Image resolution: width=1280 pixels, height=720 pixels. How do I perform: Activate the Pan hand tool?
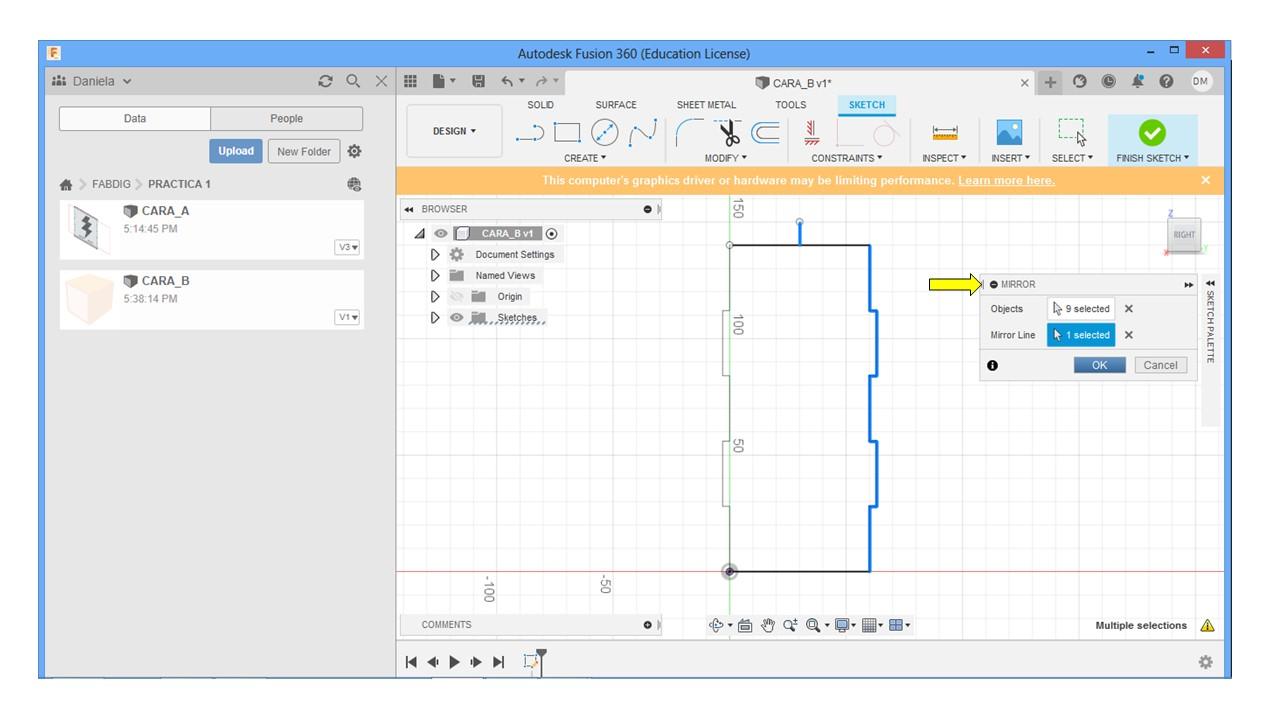[x=768, y=626]
